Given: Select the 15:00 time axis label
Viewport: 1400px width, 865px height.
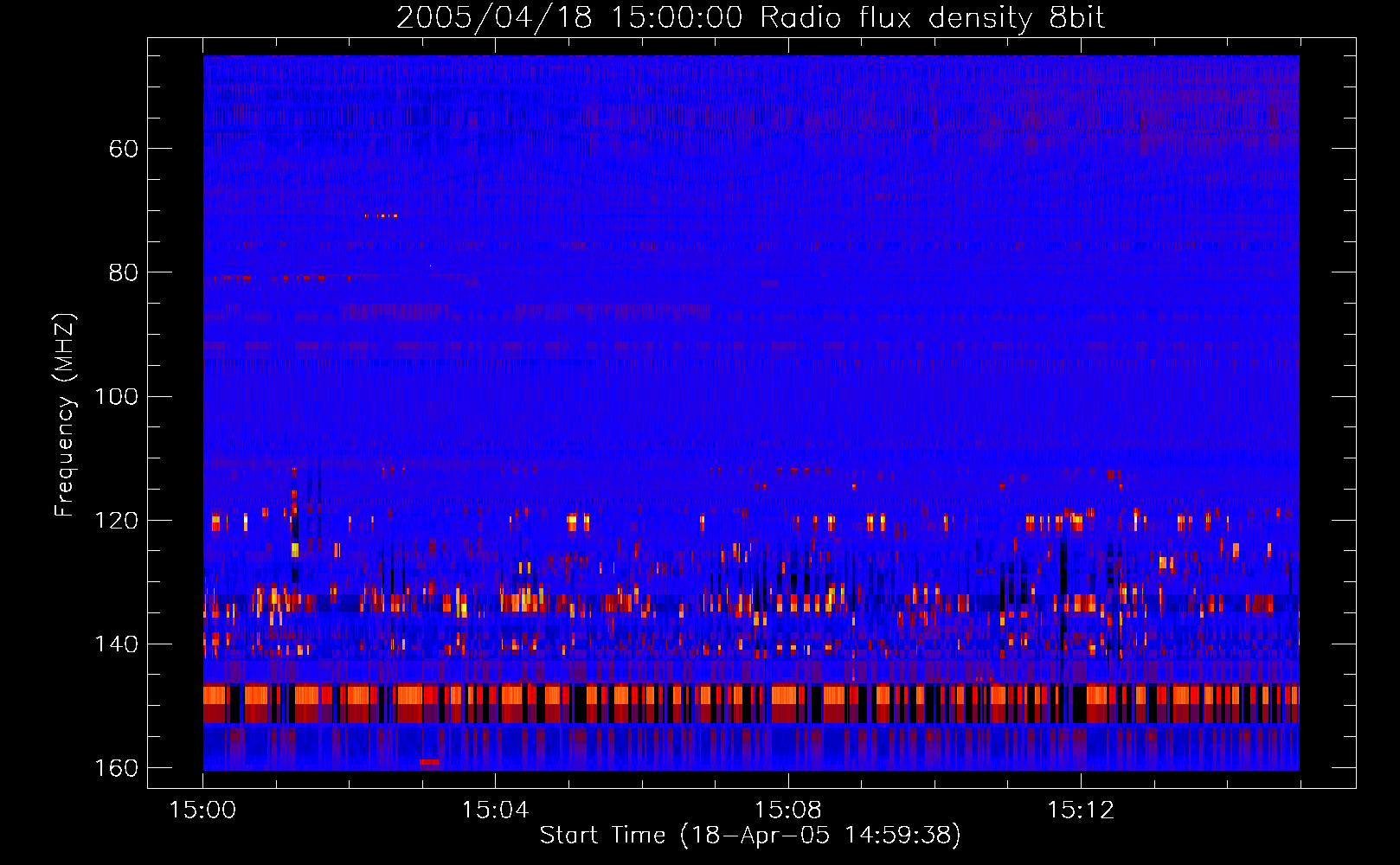Looking at the screenshot, I should point(202,811).
